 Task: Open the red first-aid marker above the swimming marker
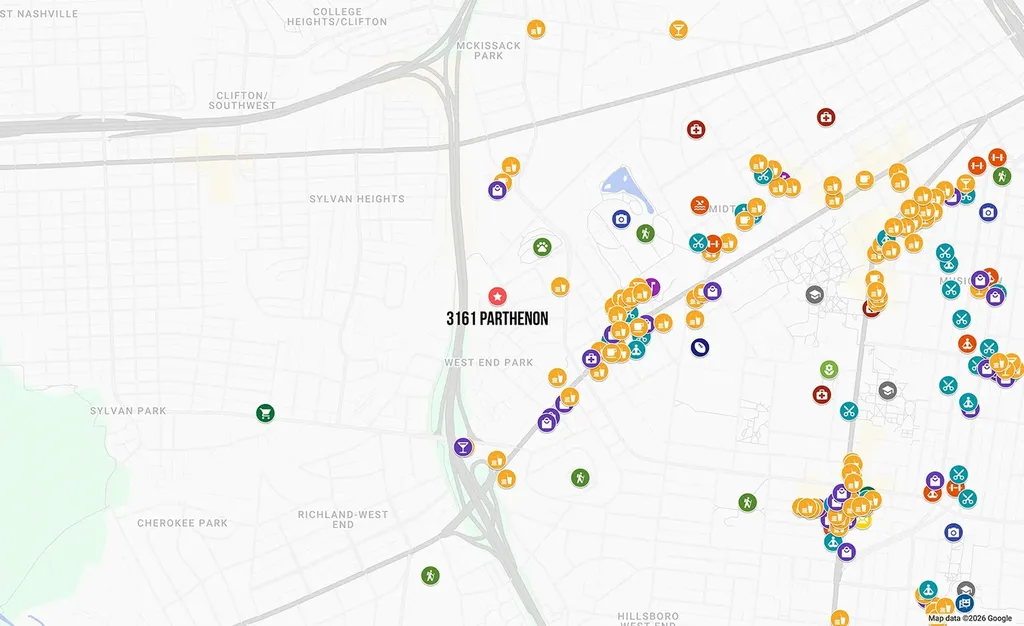(x=696, y=129)
